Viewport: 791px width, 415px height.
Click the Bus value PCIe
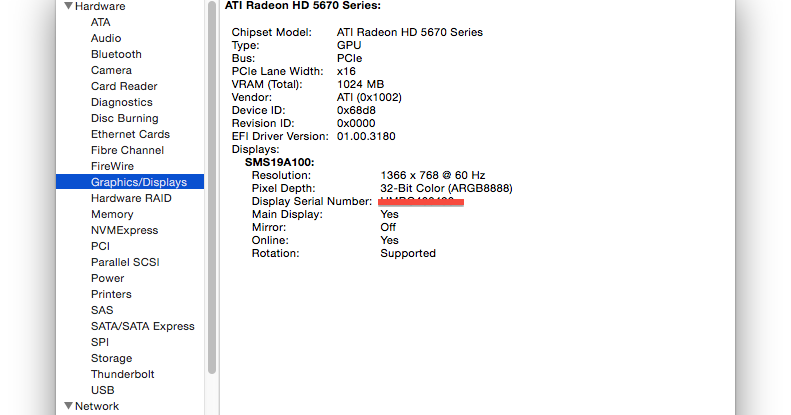(350, 58)
